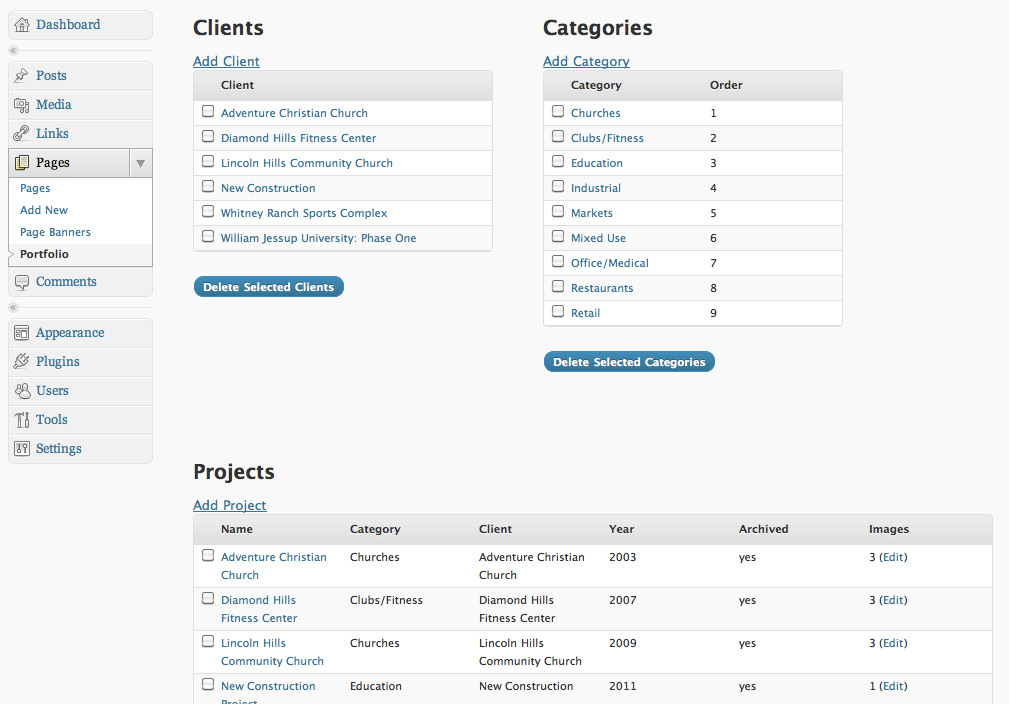Check the Markets category checkbox

558,211
